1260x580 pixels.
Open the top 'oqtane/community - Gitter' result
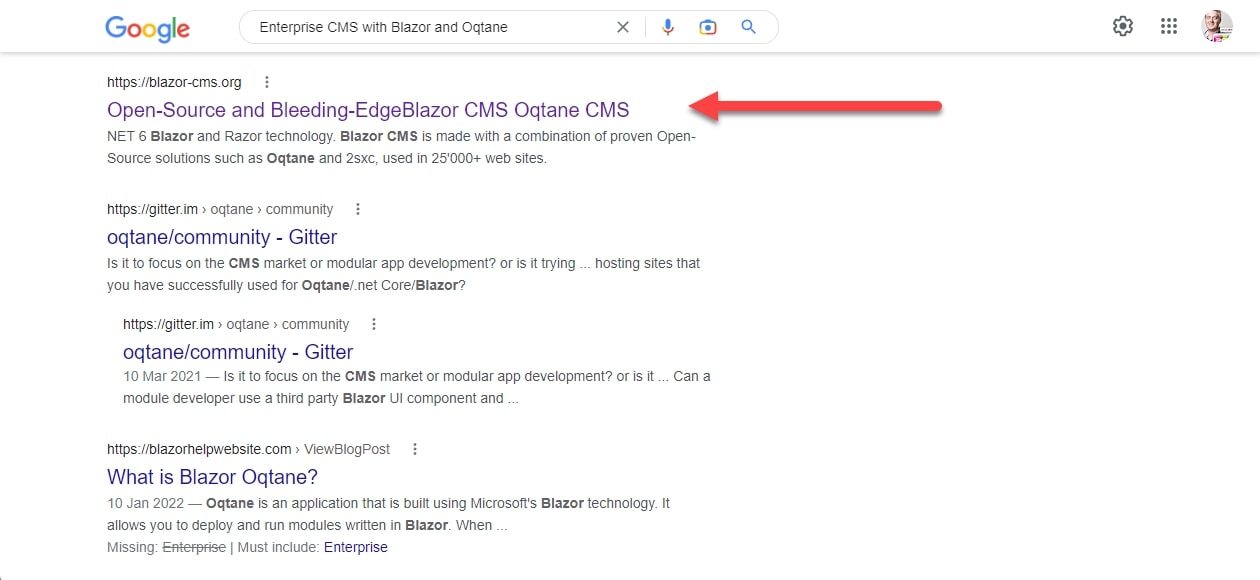click(222, 237)
